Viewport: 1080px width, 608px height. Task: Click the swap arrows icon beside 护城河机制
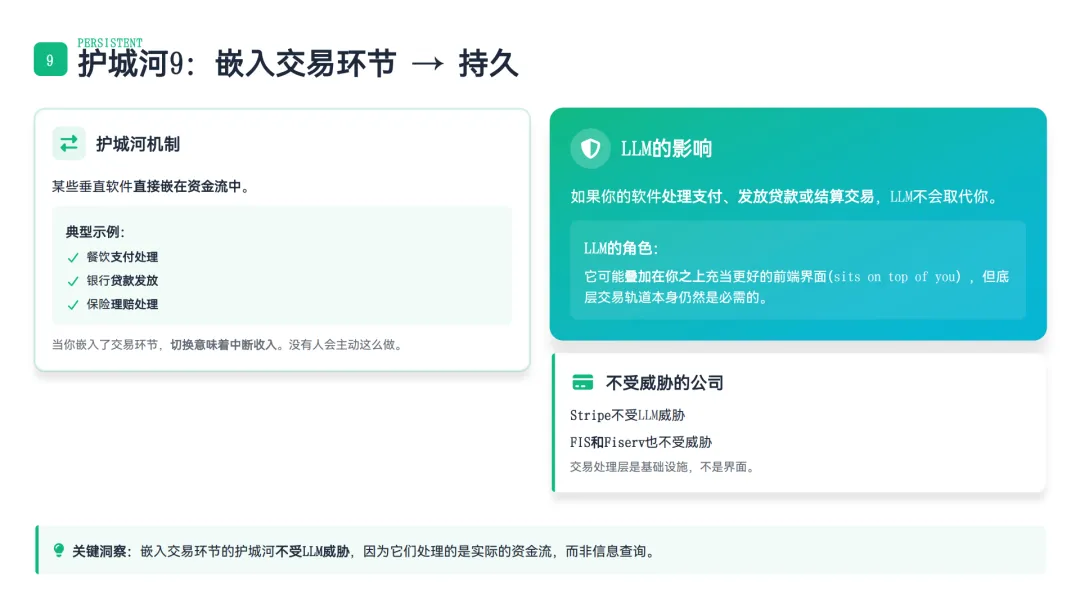pyautogui.click(x=69, y=143)
